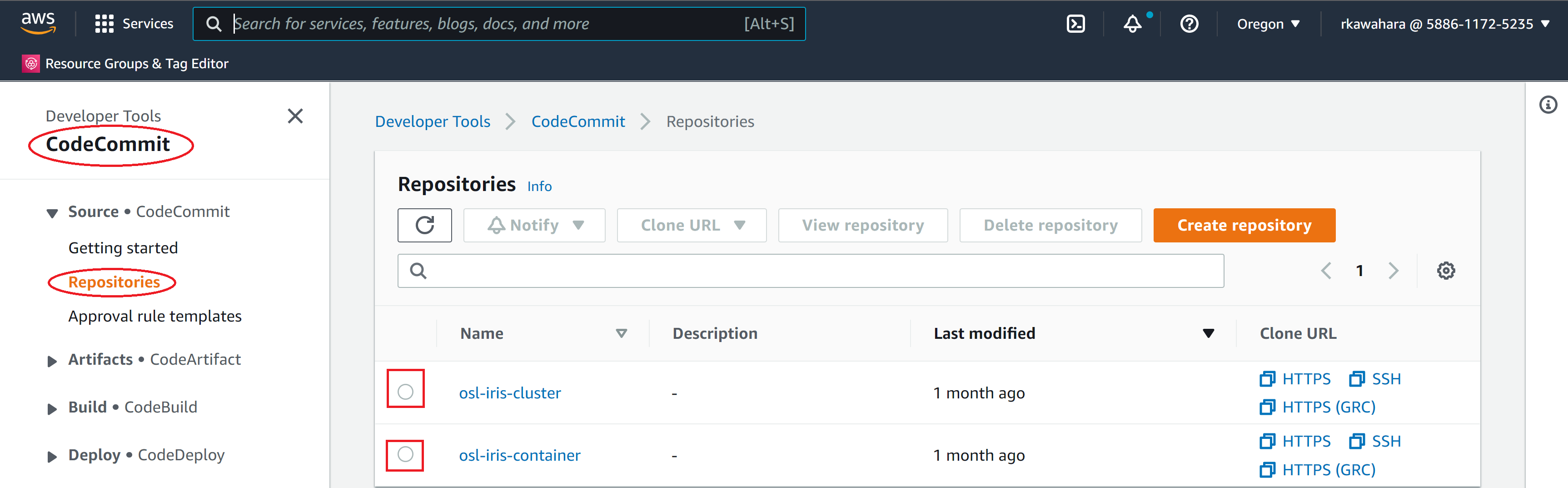The width and height of the screenshot is (1568, 488).
Task: Select the osl-iris-container radio button
Action: 405,454
